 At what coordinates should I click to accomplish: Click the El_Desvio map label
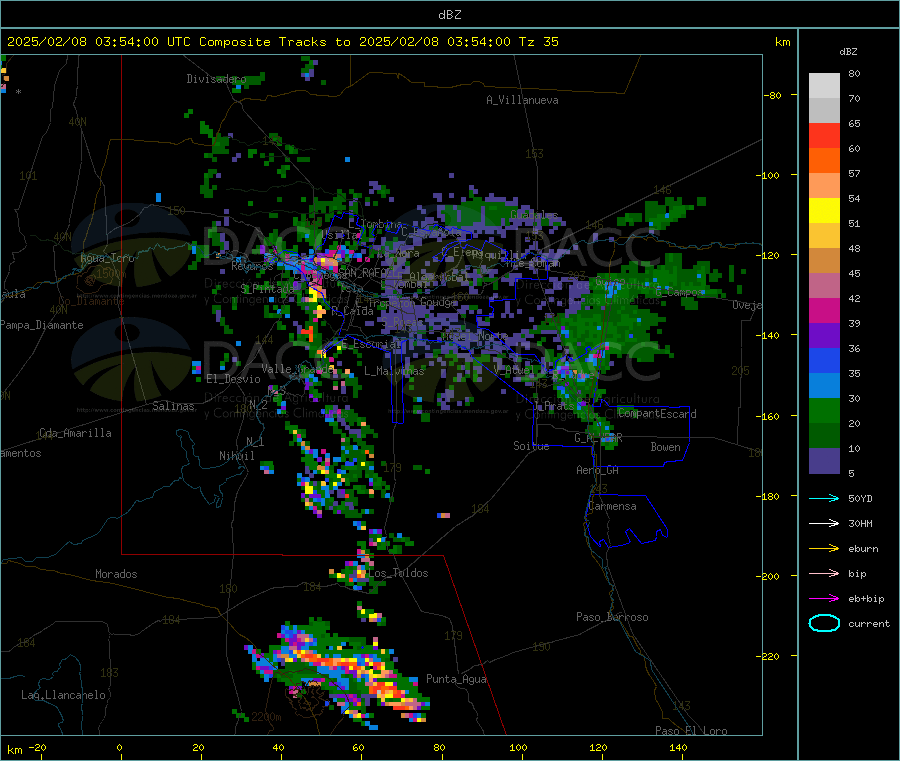233,379
